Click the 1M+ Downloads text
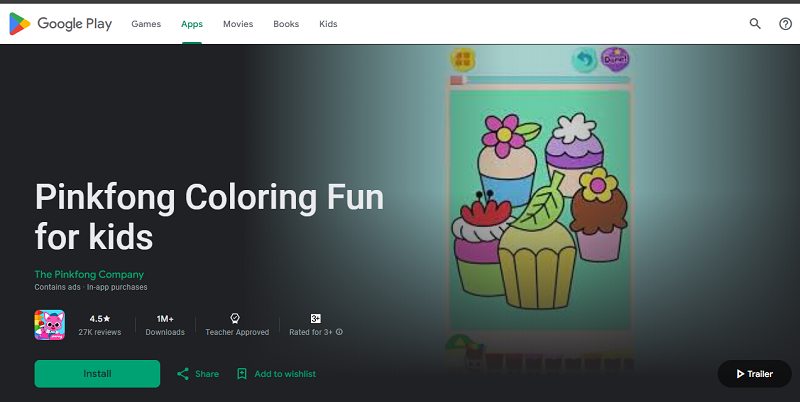 [x=165, y=325]
